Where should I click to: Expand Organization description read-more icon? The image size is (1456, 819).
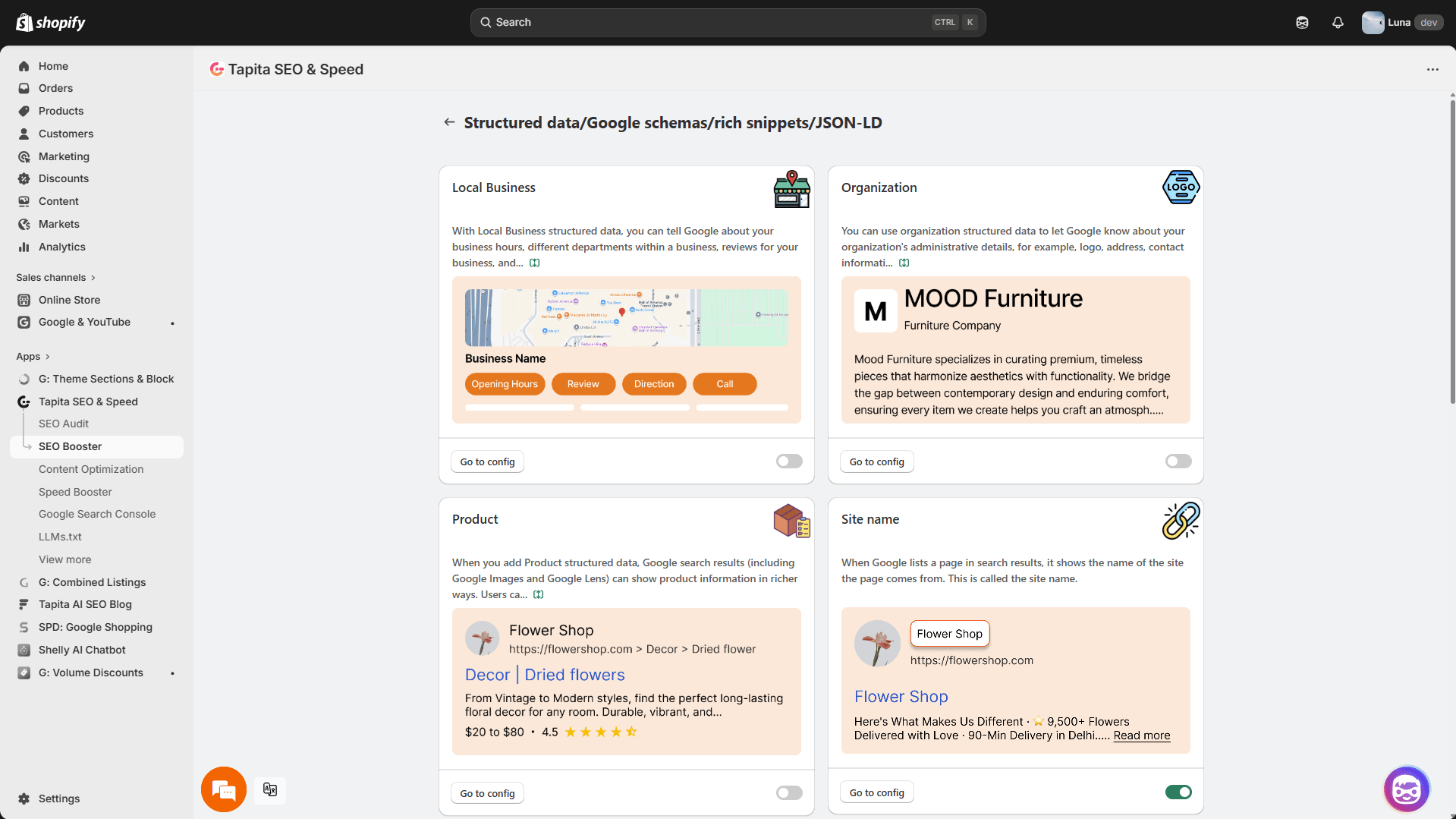(x=904, y=263)
